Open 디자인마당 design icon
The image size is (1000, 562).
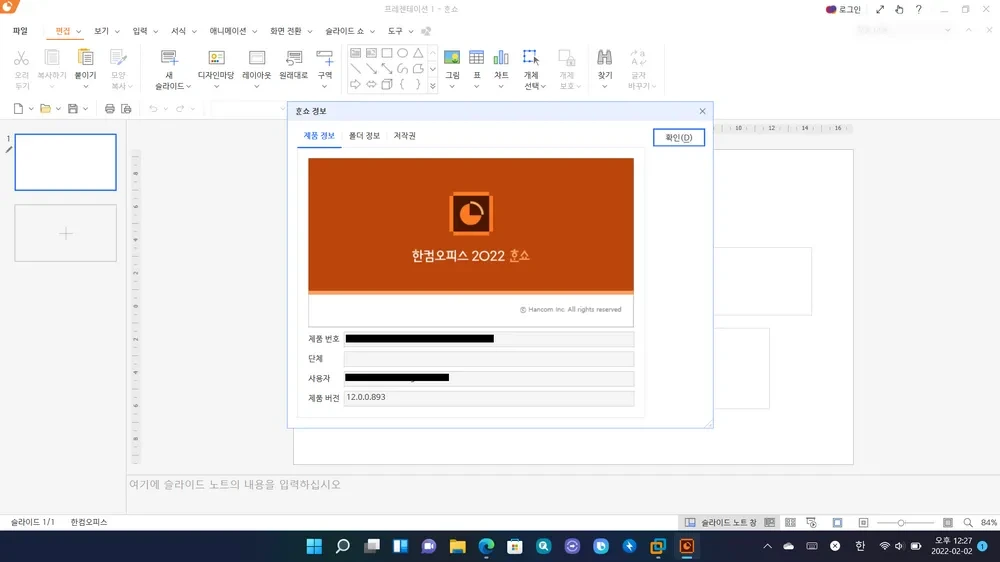coord(216,57)
